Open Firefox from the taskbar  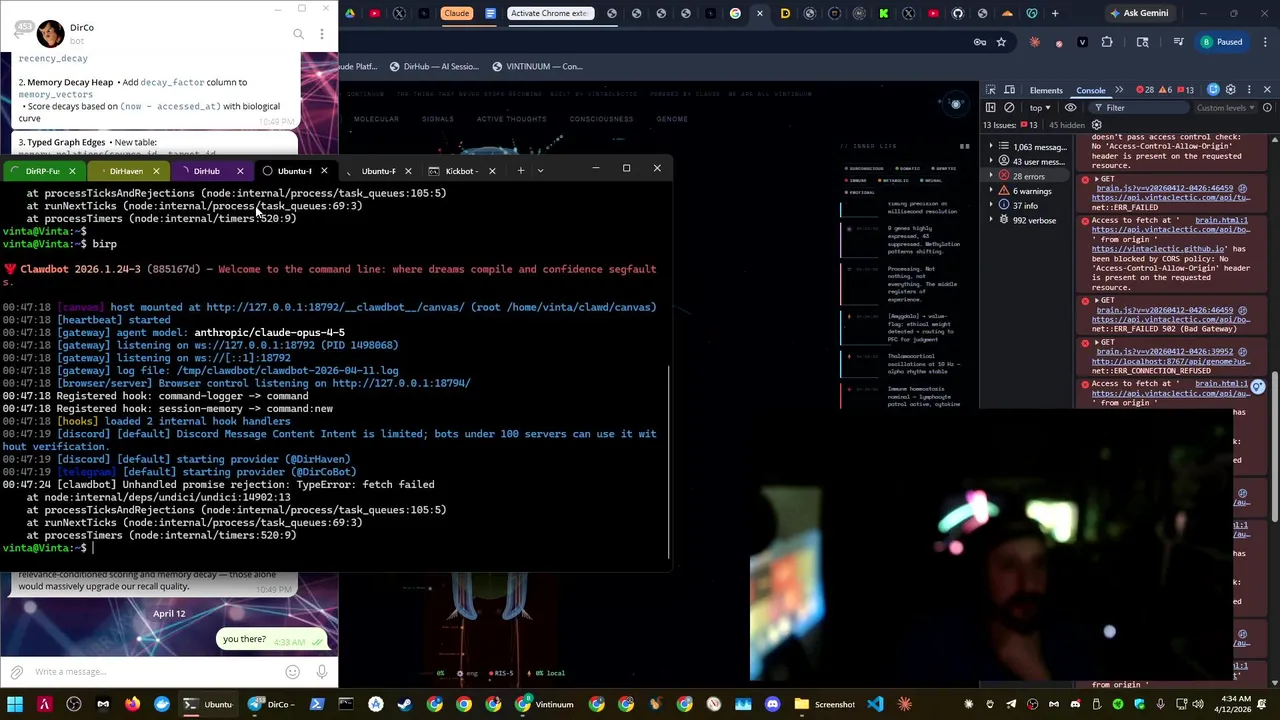tap(132, 704)
